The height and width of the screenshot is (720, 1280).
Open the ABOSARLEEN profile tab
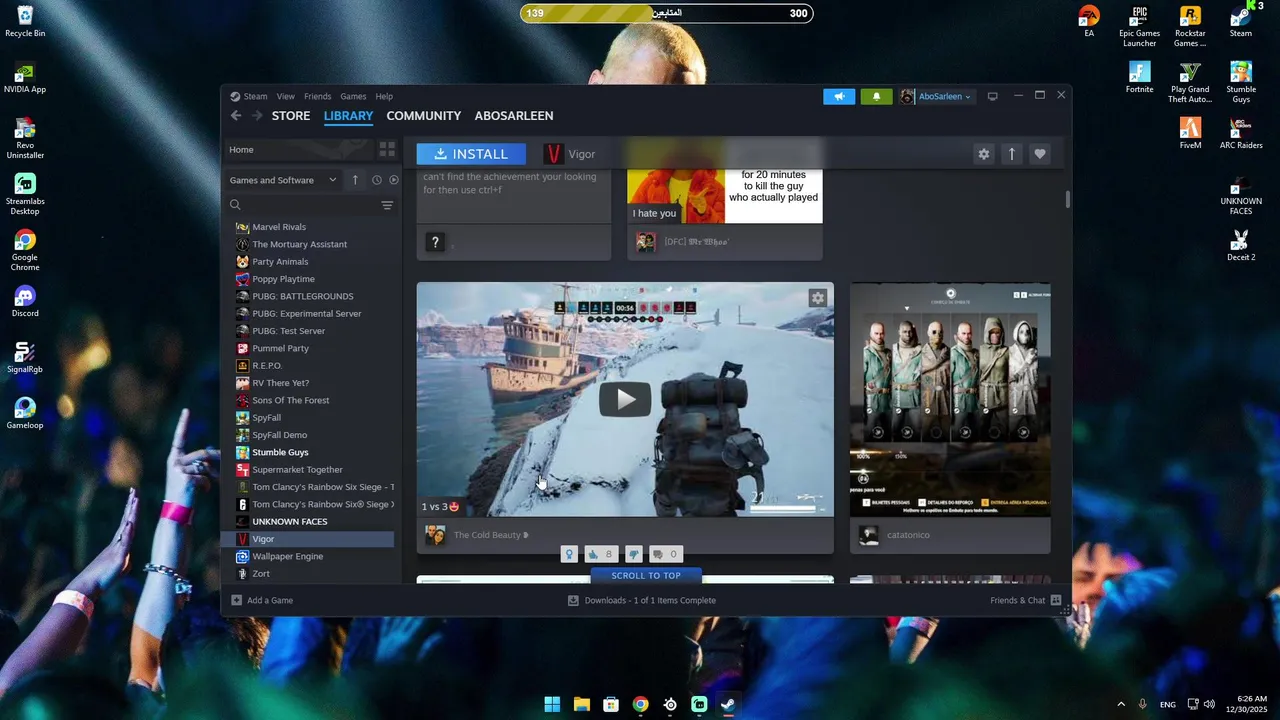click(514, 116)
